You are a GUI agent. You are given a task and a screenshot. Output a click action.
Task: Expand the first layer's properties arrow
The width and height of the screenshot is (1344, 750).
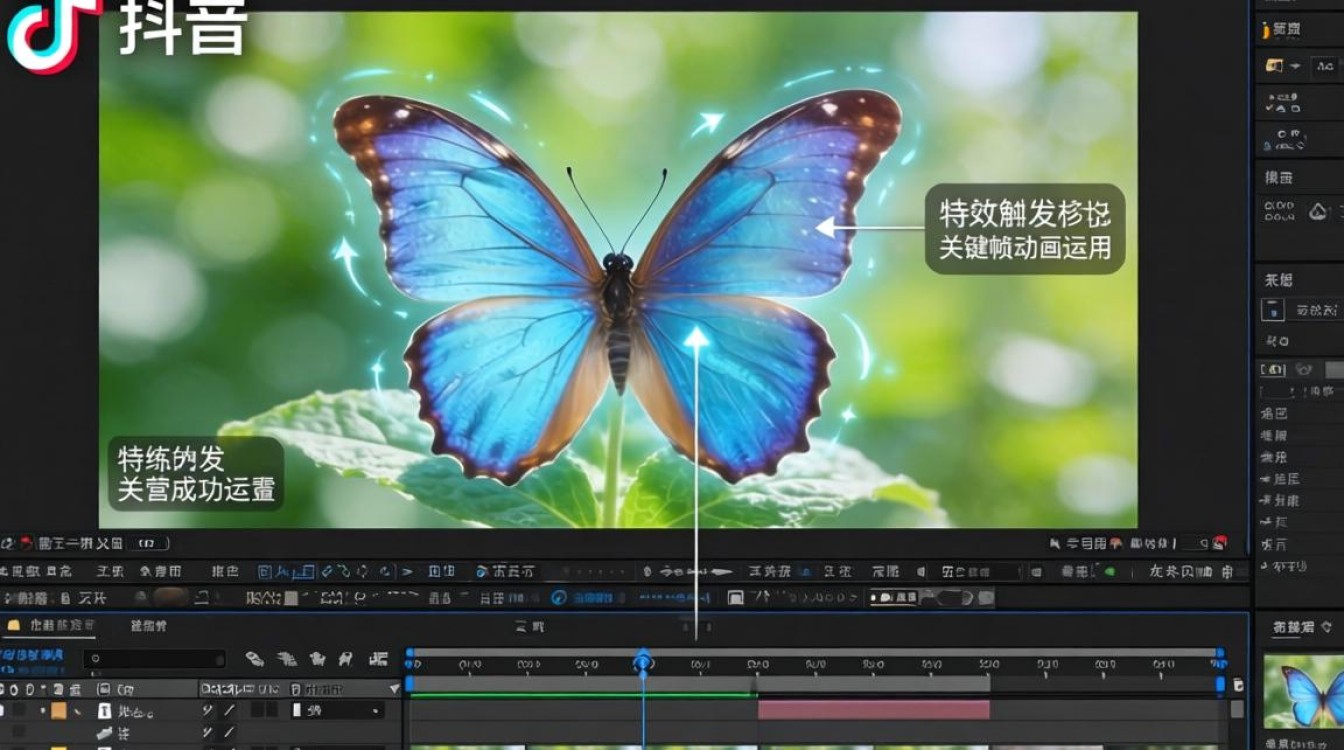click(x=77, y=710)
